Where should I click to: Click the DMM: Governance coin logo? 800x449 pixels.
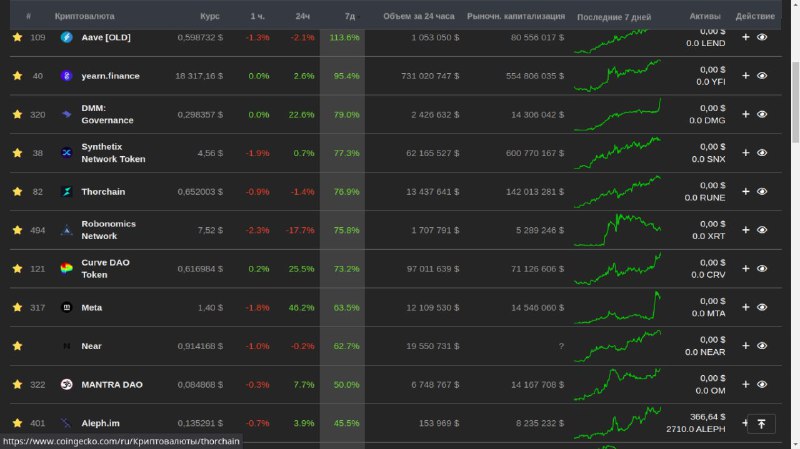(x=66, y=114)
